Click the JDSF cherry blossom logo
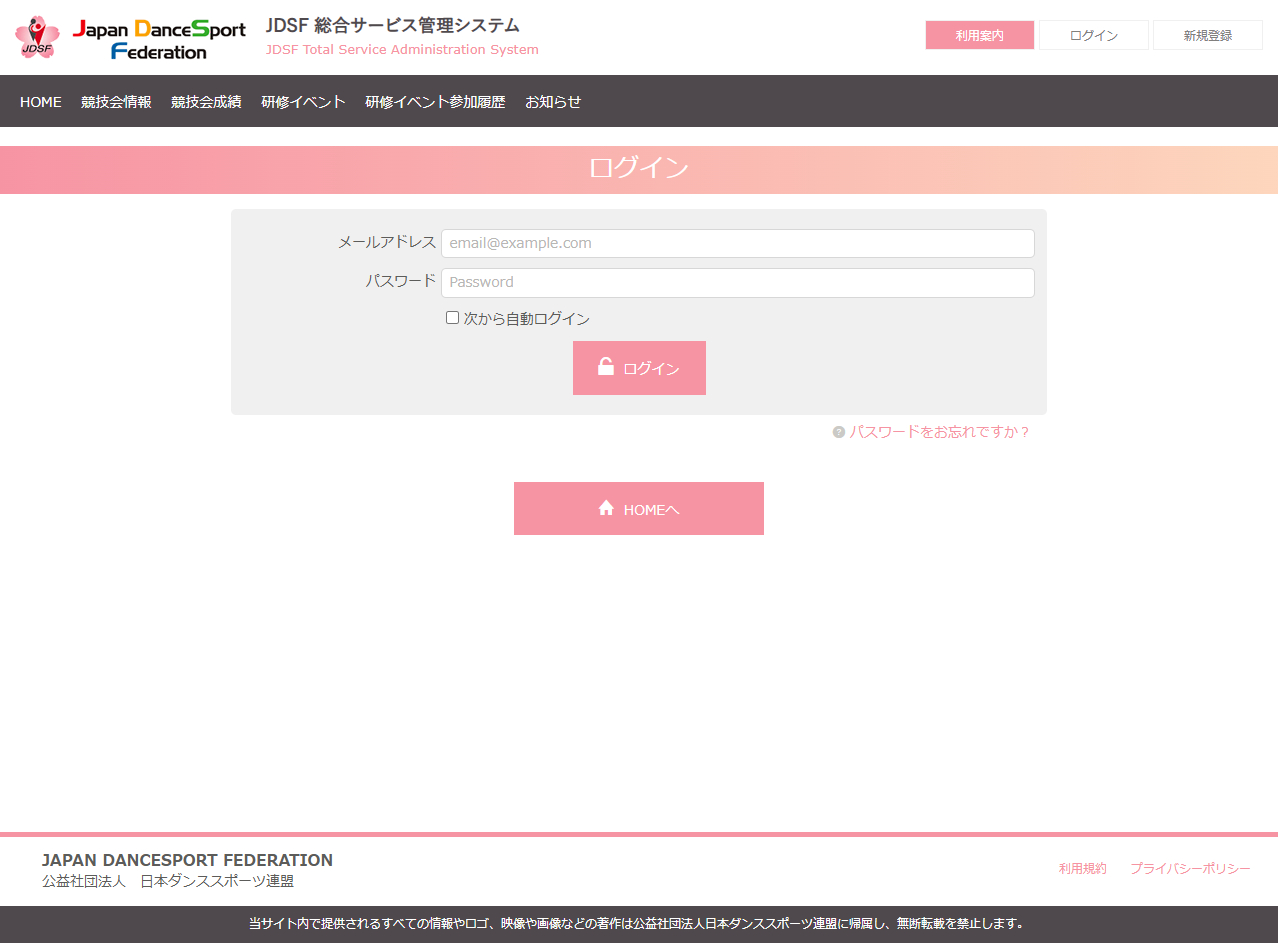The height and width of the screenshot is (944, 1278). click(x=38, y=37)
